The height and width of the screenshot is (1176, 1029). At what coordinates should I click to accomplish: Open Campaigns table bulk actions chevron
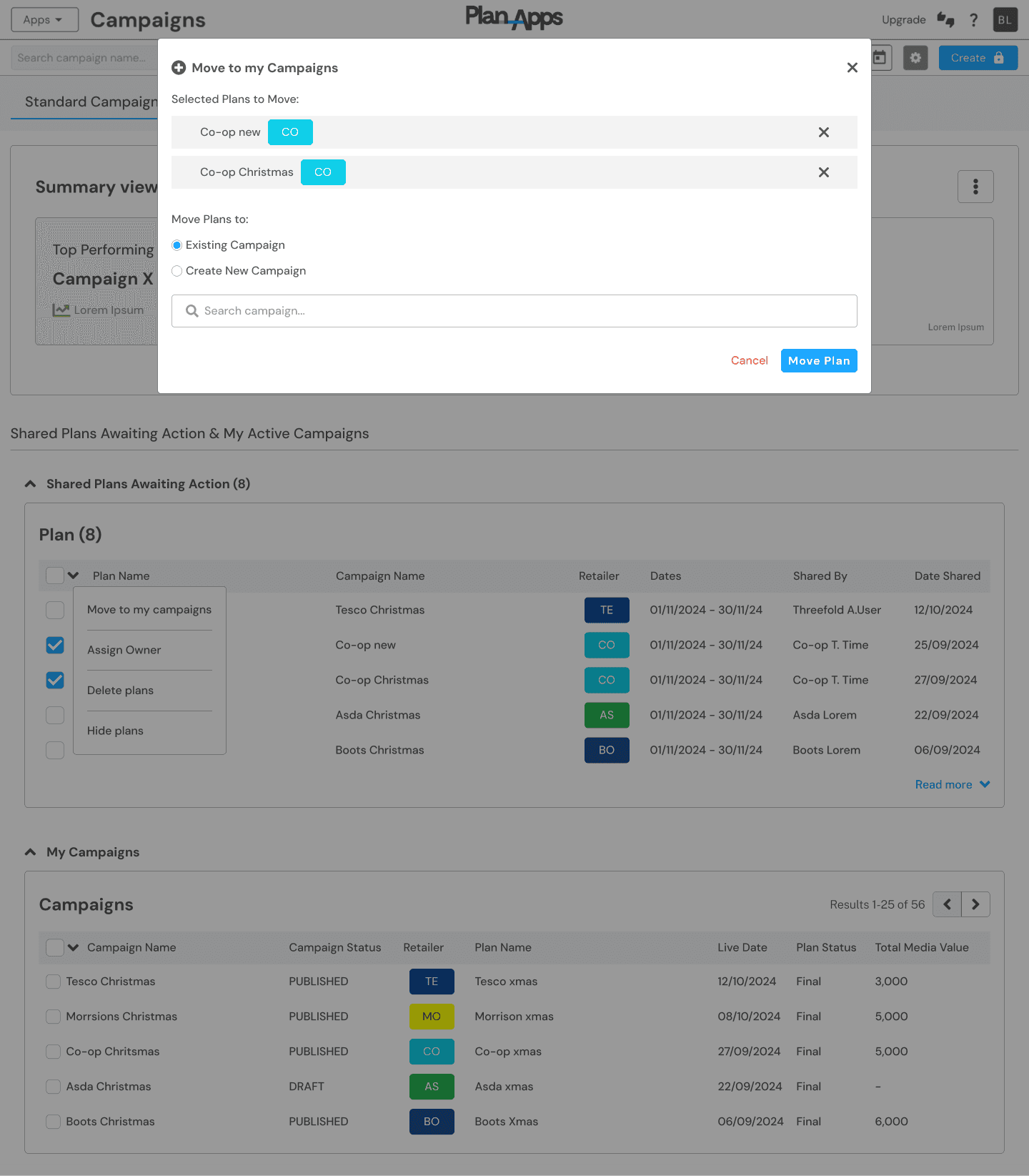click(x=74, y=947)
